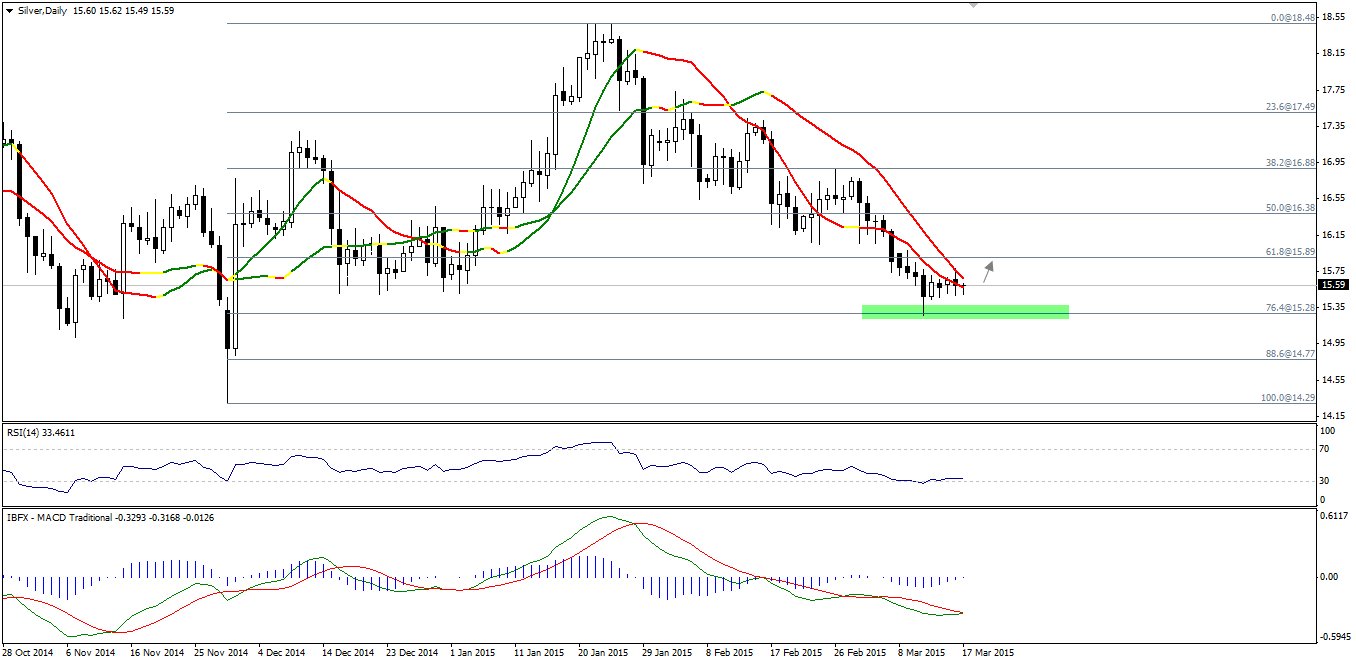Click the RSI scale value 70
The image size is (1356, 661).
[x=1326, y=450]
